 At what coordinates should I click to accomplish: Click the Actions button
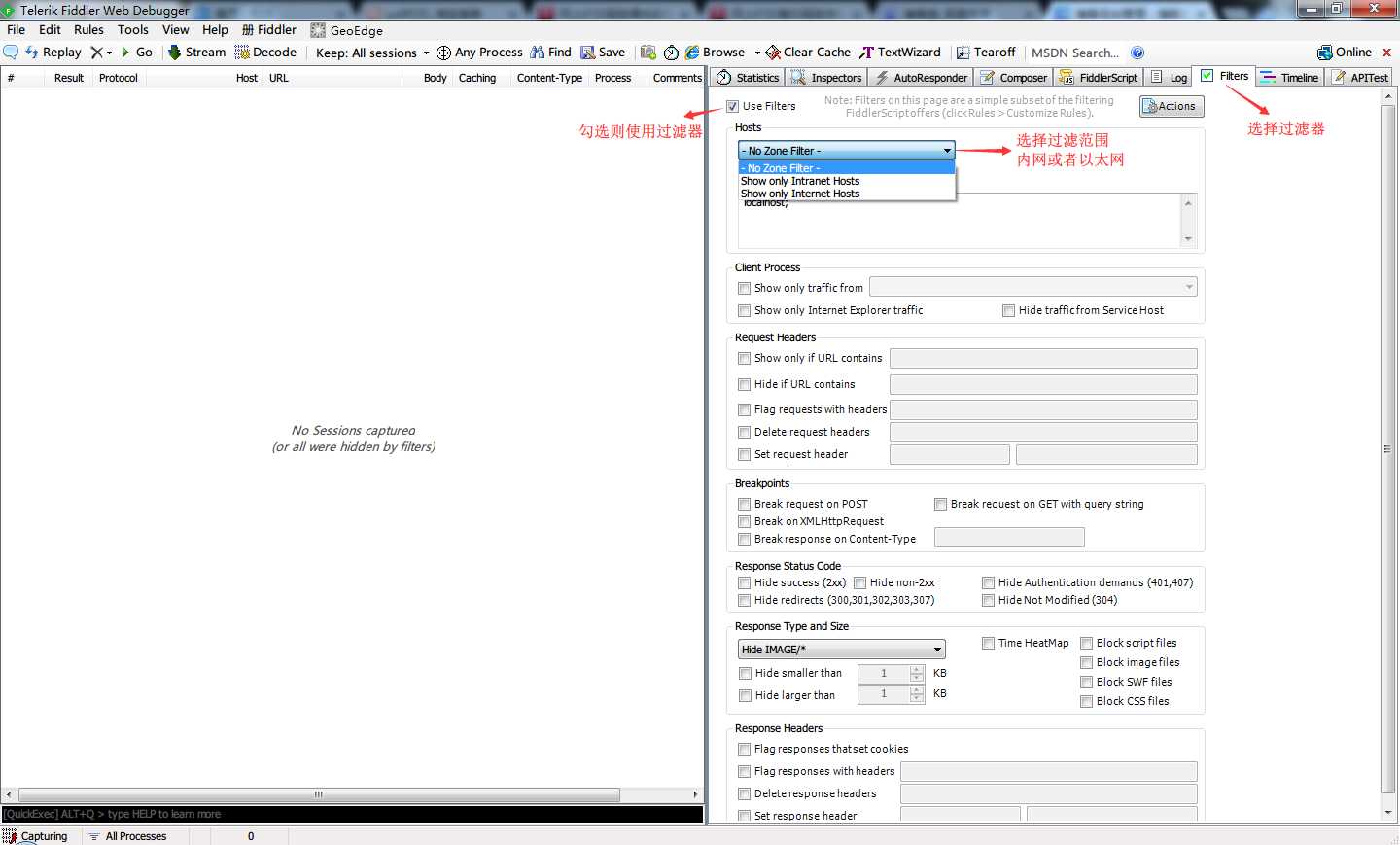pyautogui.click(x=1172, y=106)
